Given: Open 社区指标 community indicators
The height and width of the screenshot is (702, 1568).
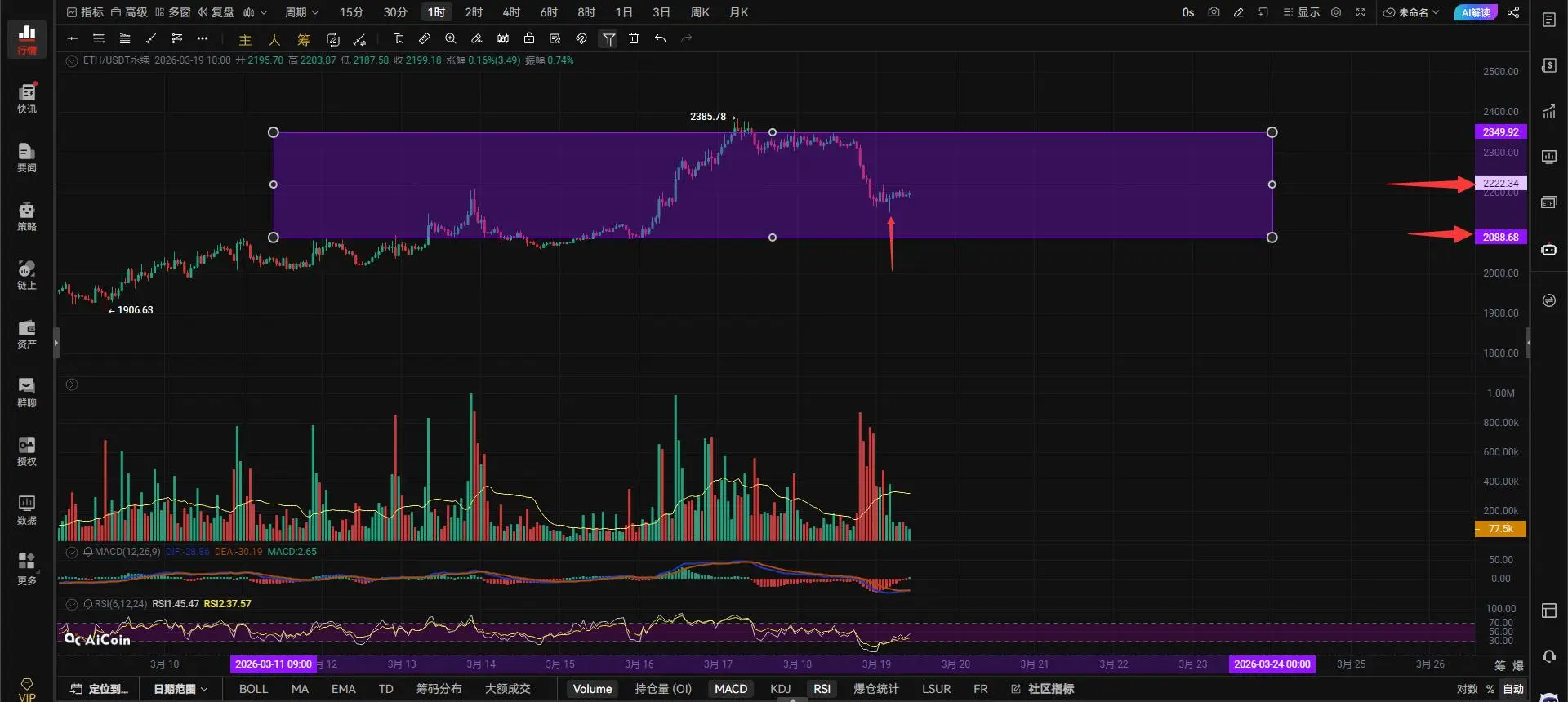Looking at the screenshot, I should [1042, 689].
